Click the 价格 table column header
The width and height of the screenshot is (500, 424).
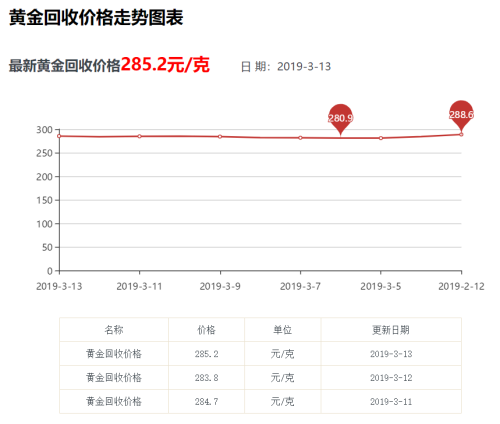207,330
